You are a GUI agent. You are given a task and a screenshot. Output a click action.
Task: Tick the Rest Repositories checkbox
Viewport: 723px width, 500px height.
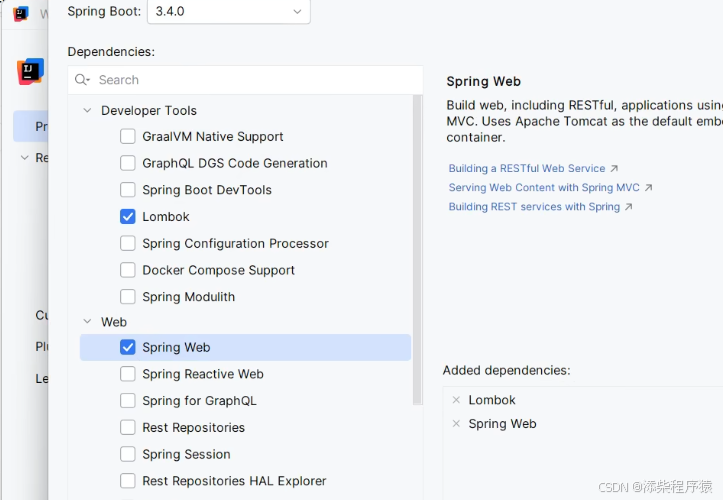tap(128, 428)
